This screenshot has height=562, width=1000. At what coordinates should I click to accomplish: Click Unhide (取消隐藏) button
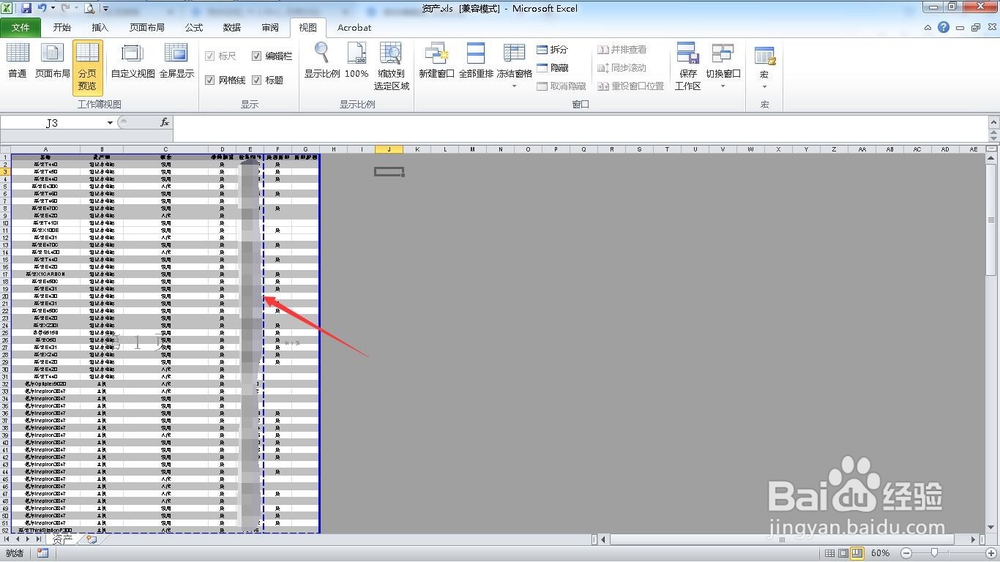coord(561,86)
